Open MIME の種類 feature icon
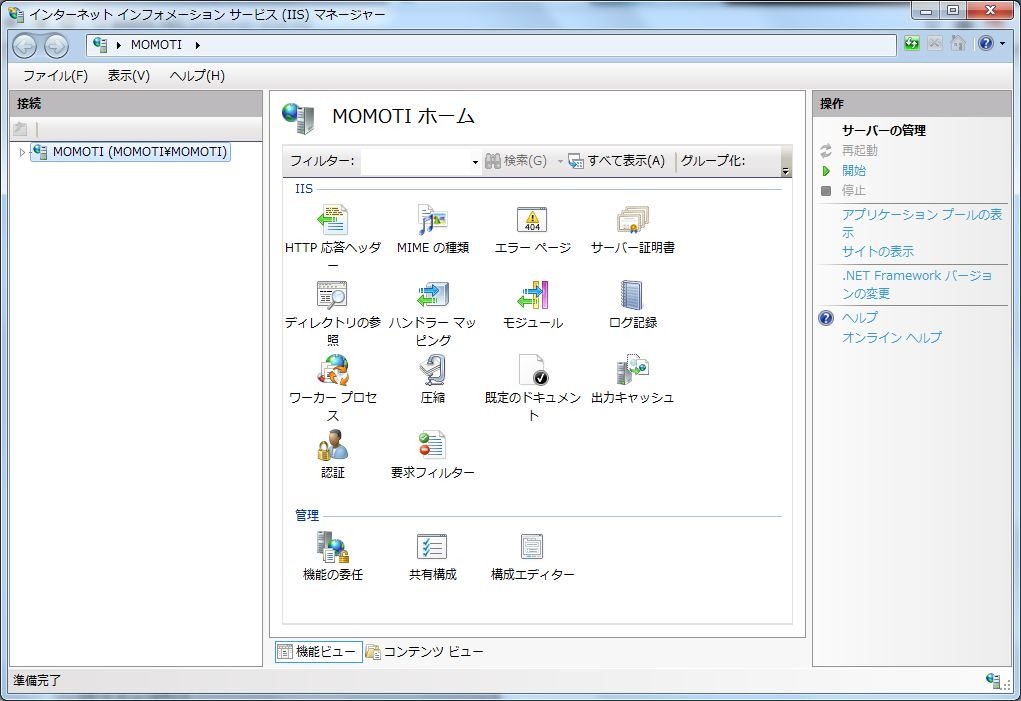1021x701 pixels. [x=432, y=220]
